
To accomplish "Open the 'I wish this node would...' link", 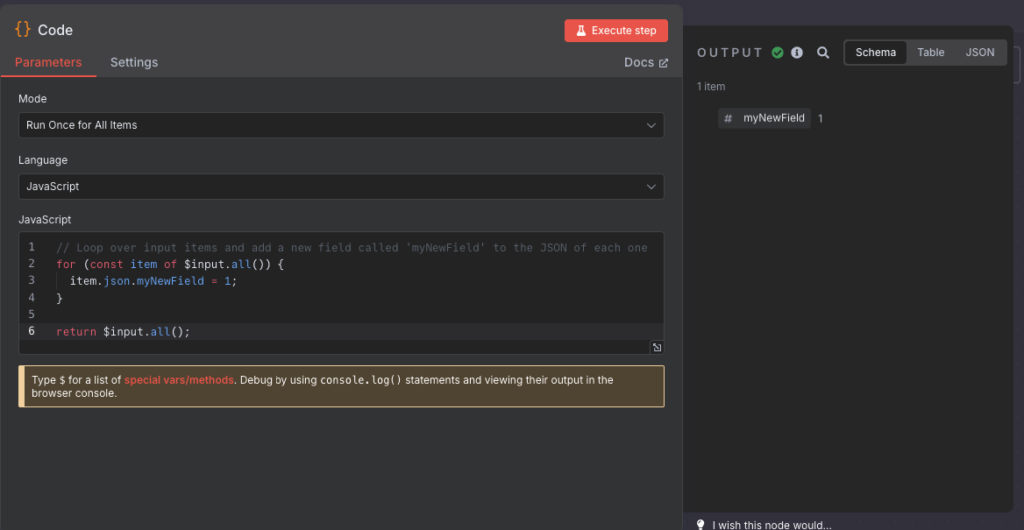I will [x=771, y=524].
